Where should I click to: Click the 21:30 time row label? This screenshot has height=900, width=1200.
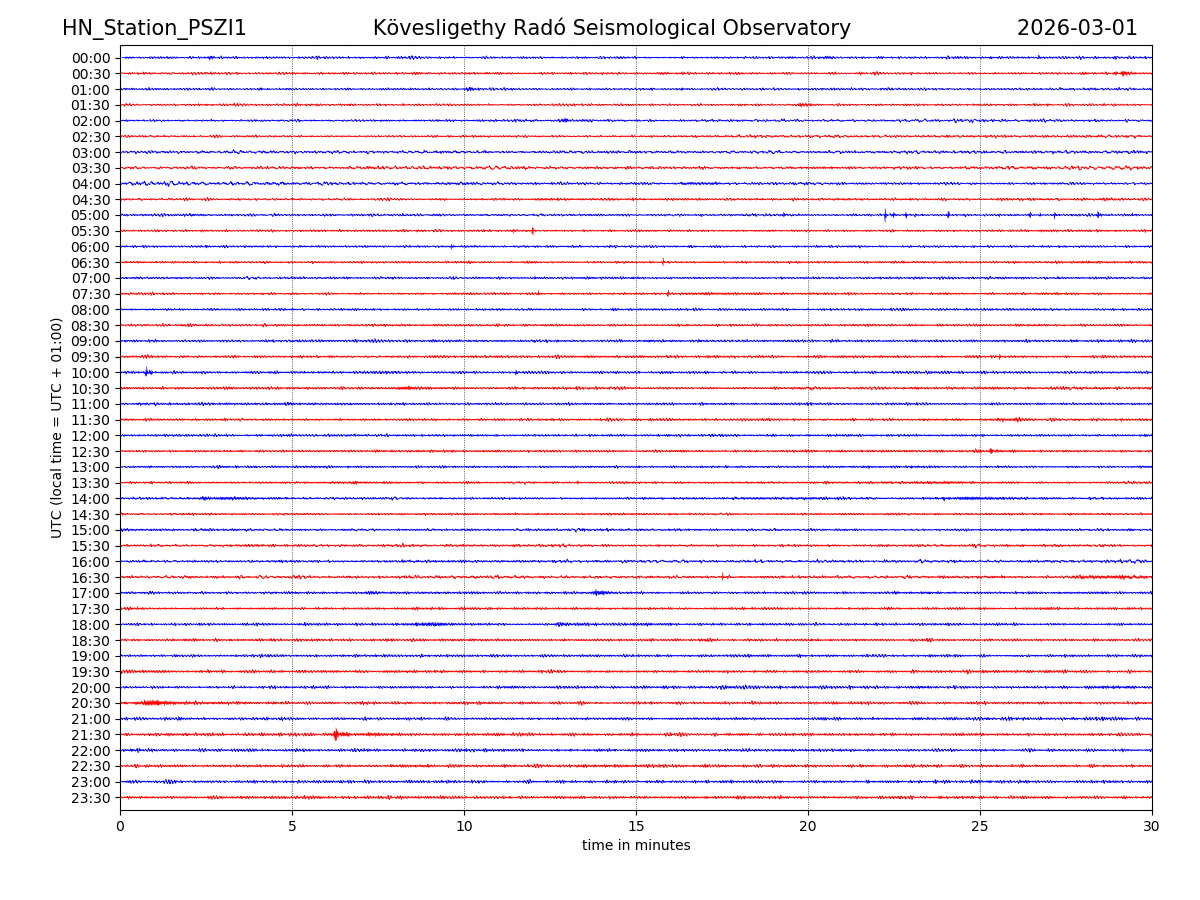(91, 735)
